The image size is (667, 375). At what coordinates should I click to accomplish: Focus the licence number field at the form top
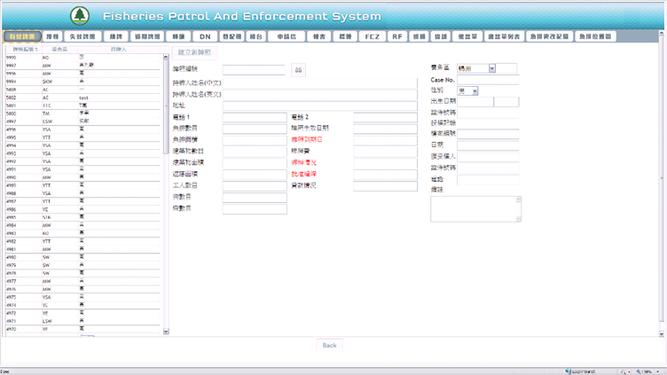pyautogui.click(x=254, y=69)
